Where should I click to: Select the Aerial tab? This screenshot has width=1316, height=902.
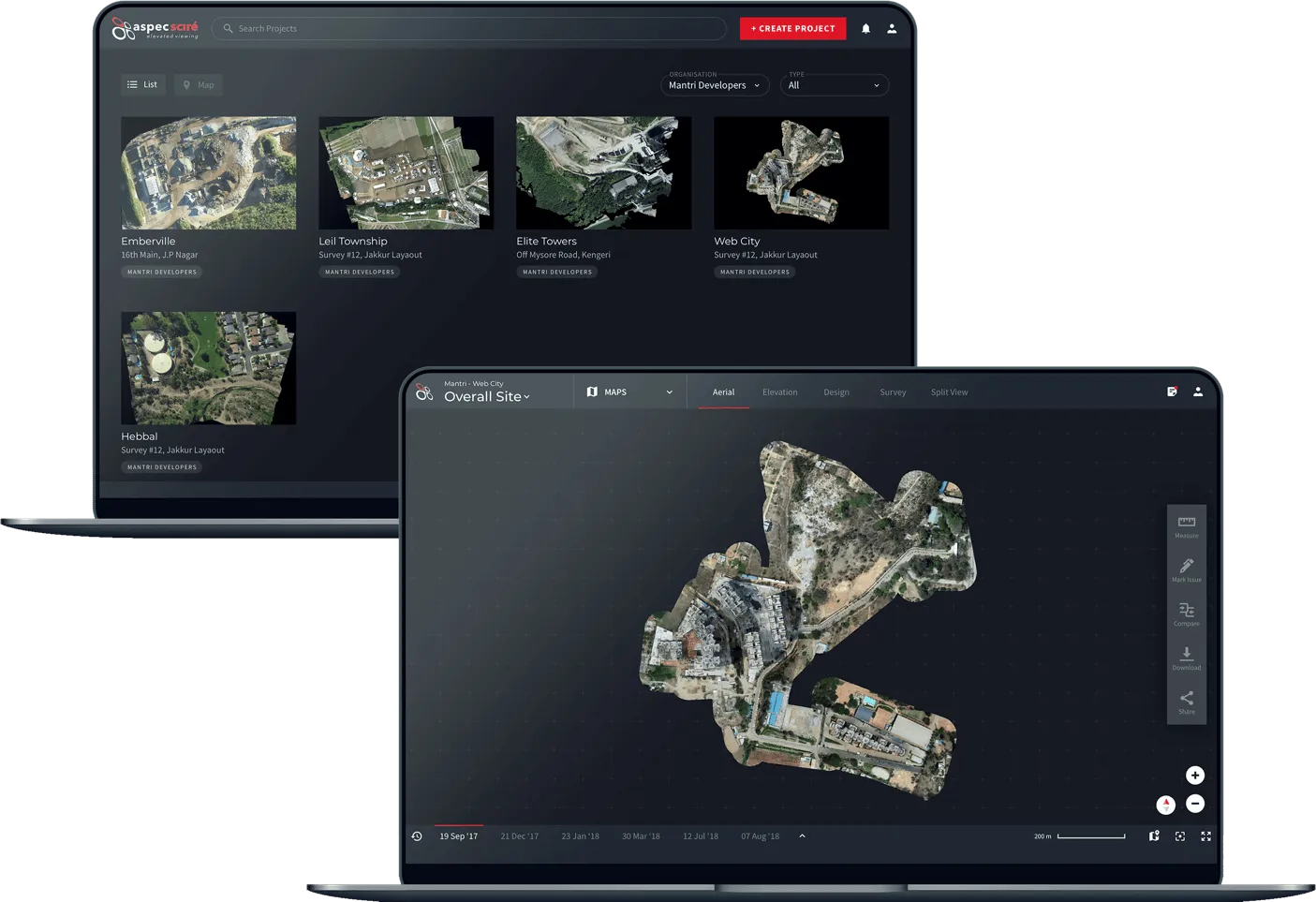[x=723, y=392]
